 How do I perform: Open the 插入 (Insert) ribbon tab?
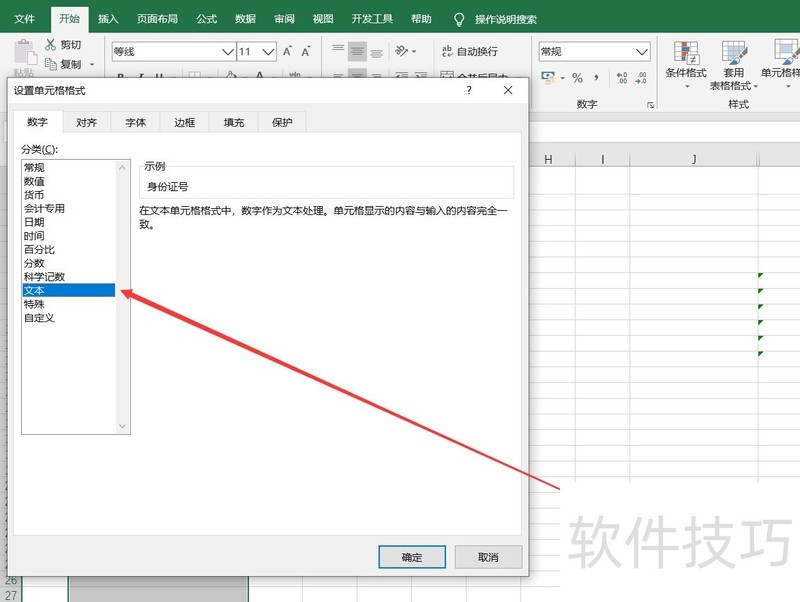108,19
